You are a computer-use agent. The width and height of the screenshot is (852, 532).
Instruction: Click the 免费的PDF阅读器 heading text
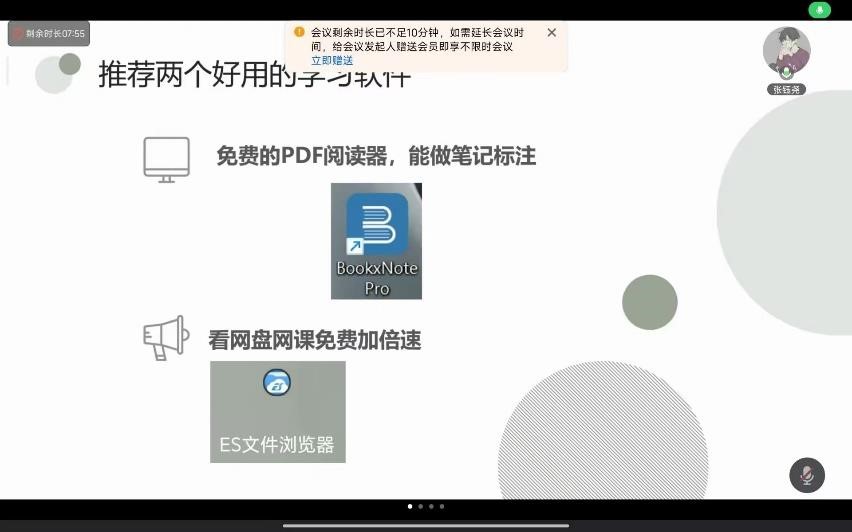click(376, 156)
